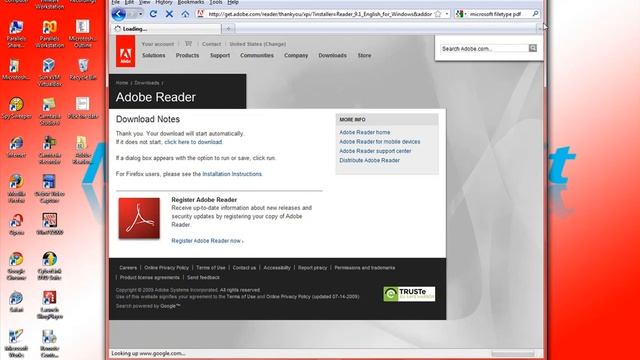Viewport: 640px width, 360px height.
Task: Reload the page with the refresh icon
Action: click(153, 14)
